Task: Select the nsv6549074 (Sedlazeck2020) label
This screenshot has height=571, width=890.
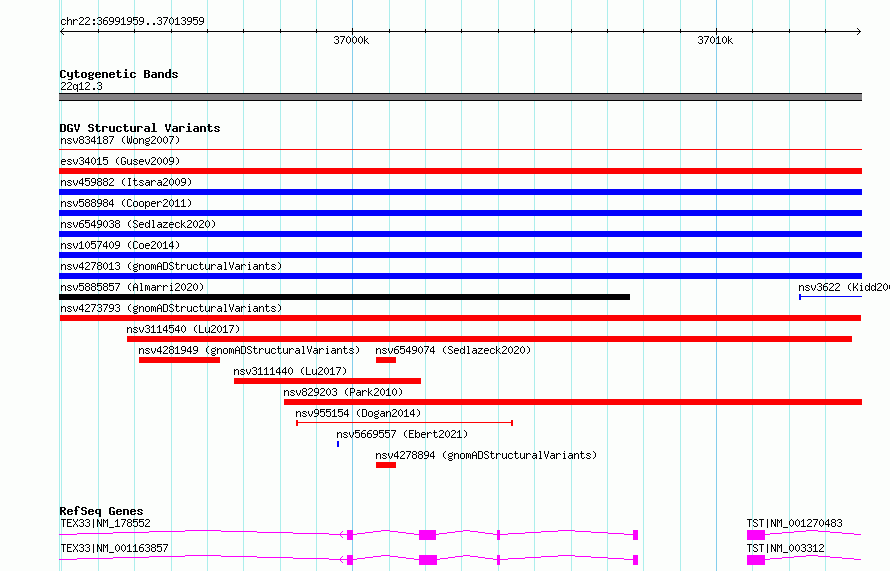Action: pyautogui.click(x=453, y=350)
